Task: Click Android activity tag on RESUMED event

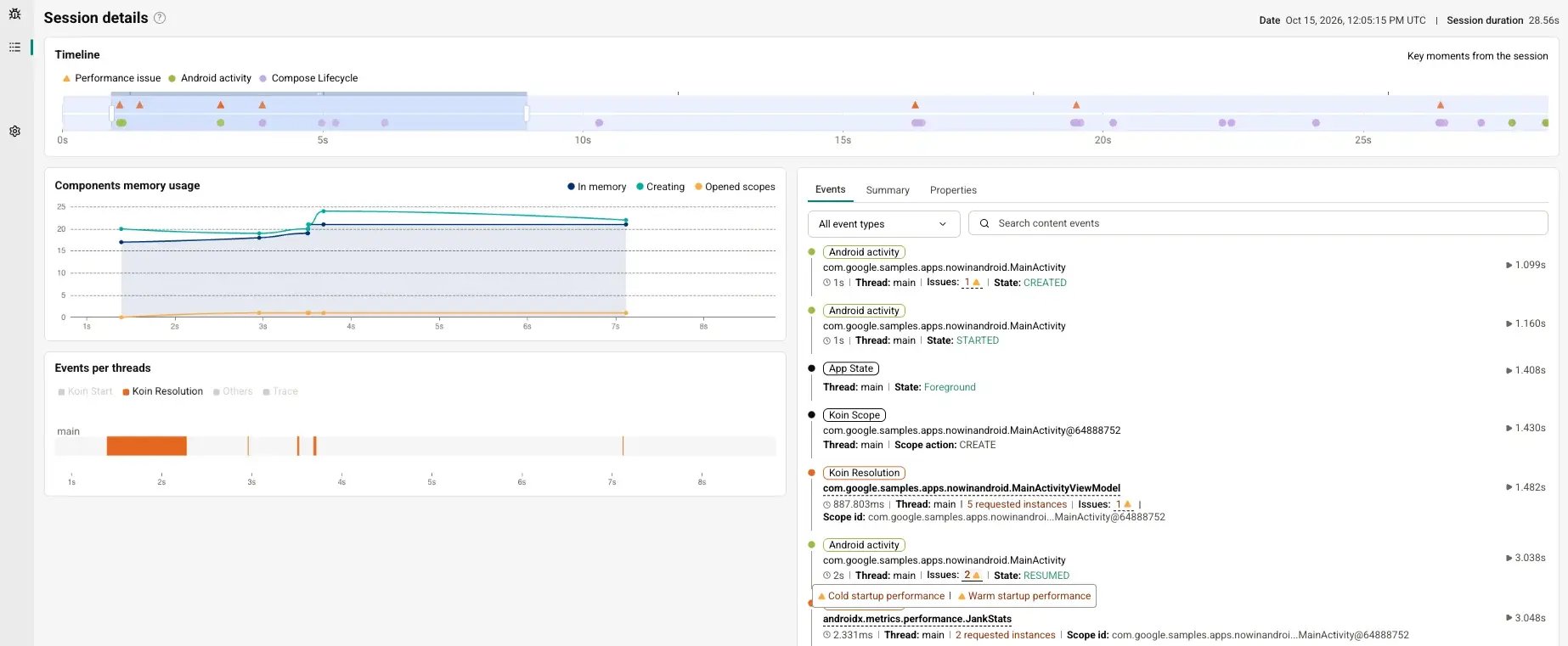Action: pyautogui.click(x=864, y=545)
